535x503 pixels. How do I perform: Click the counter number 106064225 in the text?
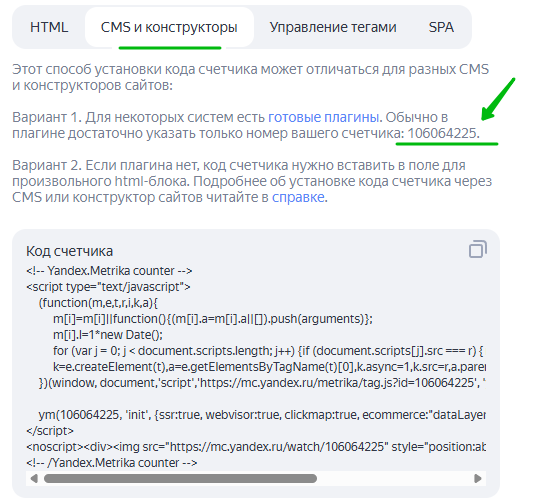442,133
